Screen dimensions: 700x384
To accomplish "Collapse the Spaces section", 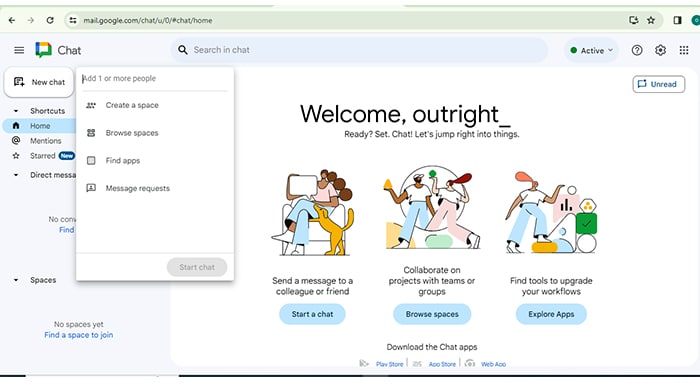I will (16, 280).
